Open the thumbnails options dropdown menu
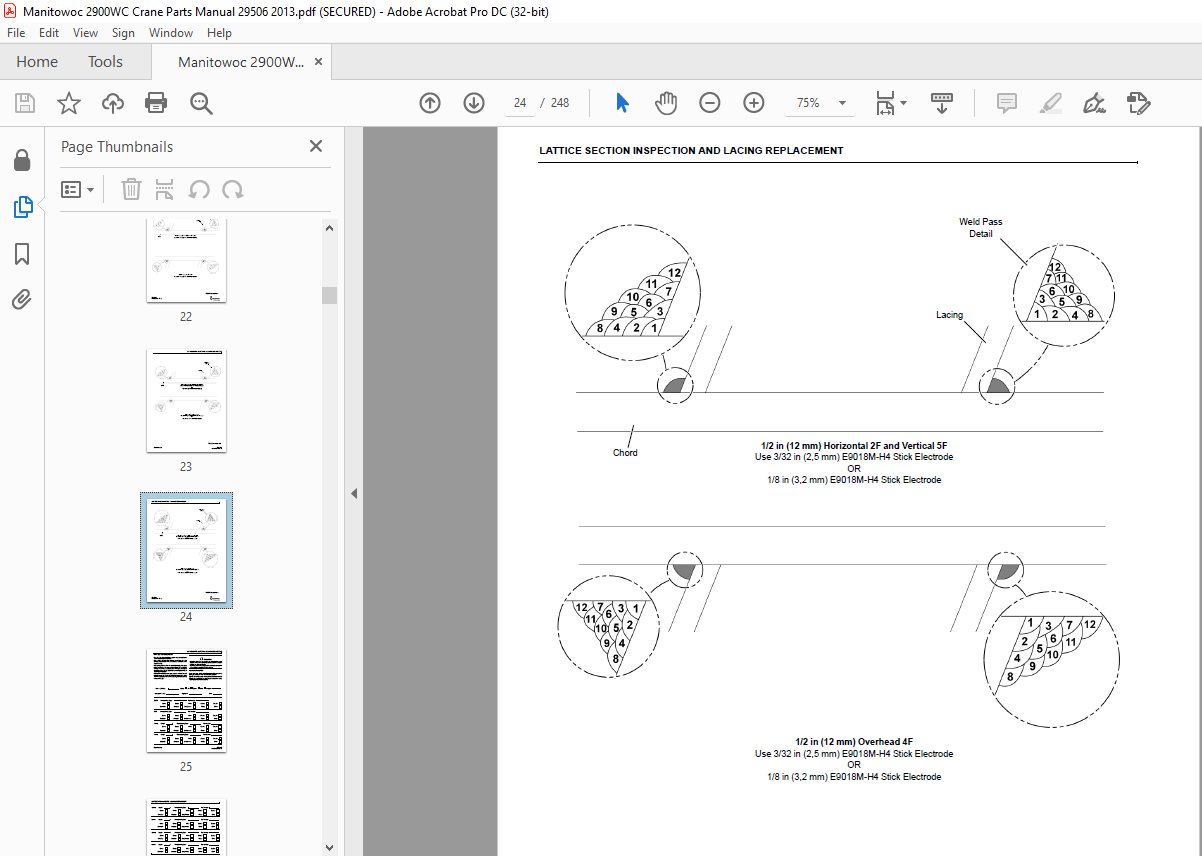 coord(77,189)
